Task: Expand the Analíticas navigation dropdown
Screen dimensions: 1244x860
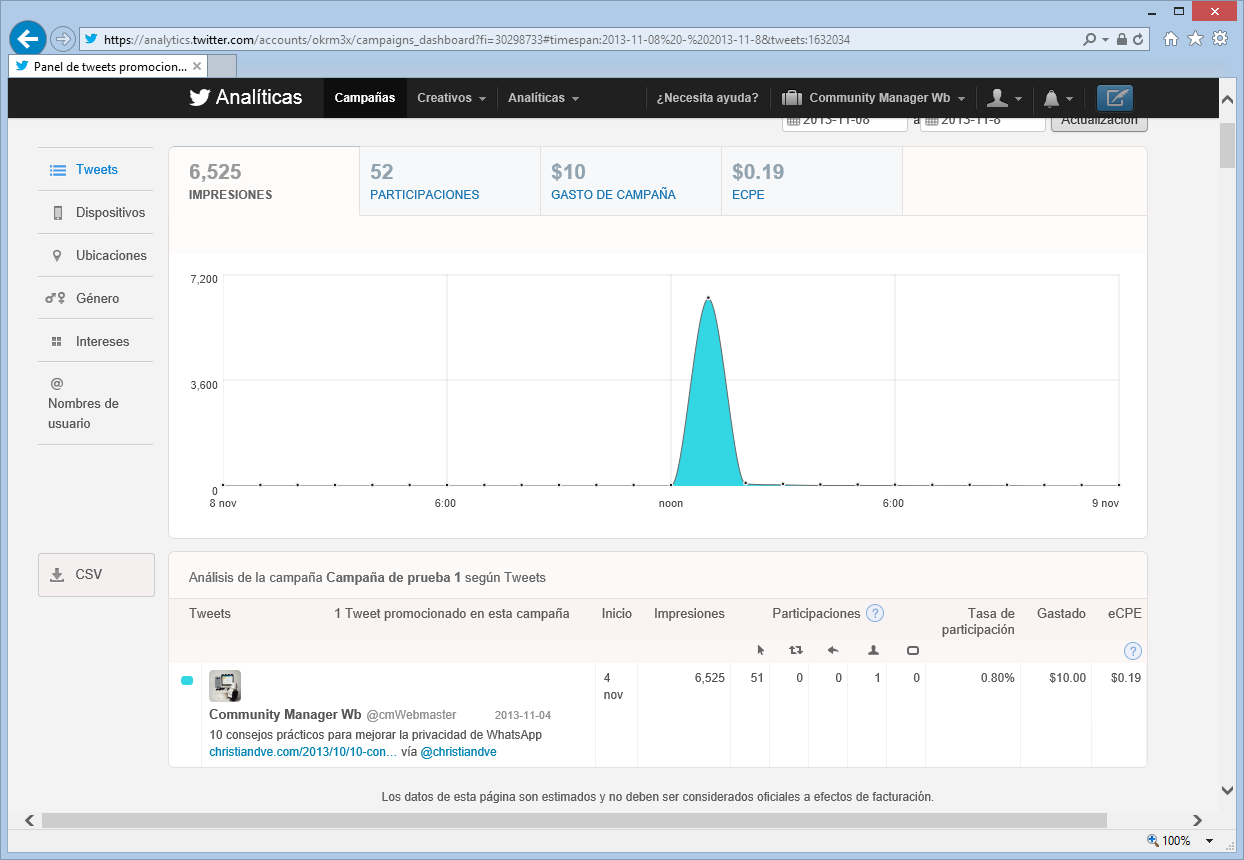Action: click(x=543, y=98)
